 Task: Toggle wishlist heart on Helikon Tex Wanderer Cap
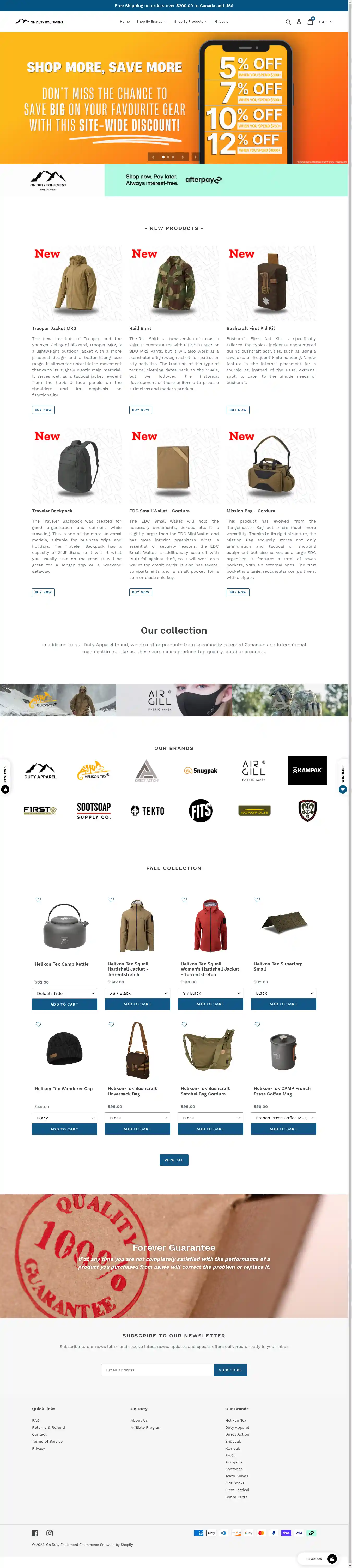coord(38,1025)
